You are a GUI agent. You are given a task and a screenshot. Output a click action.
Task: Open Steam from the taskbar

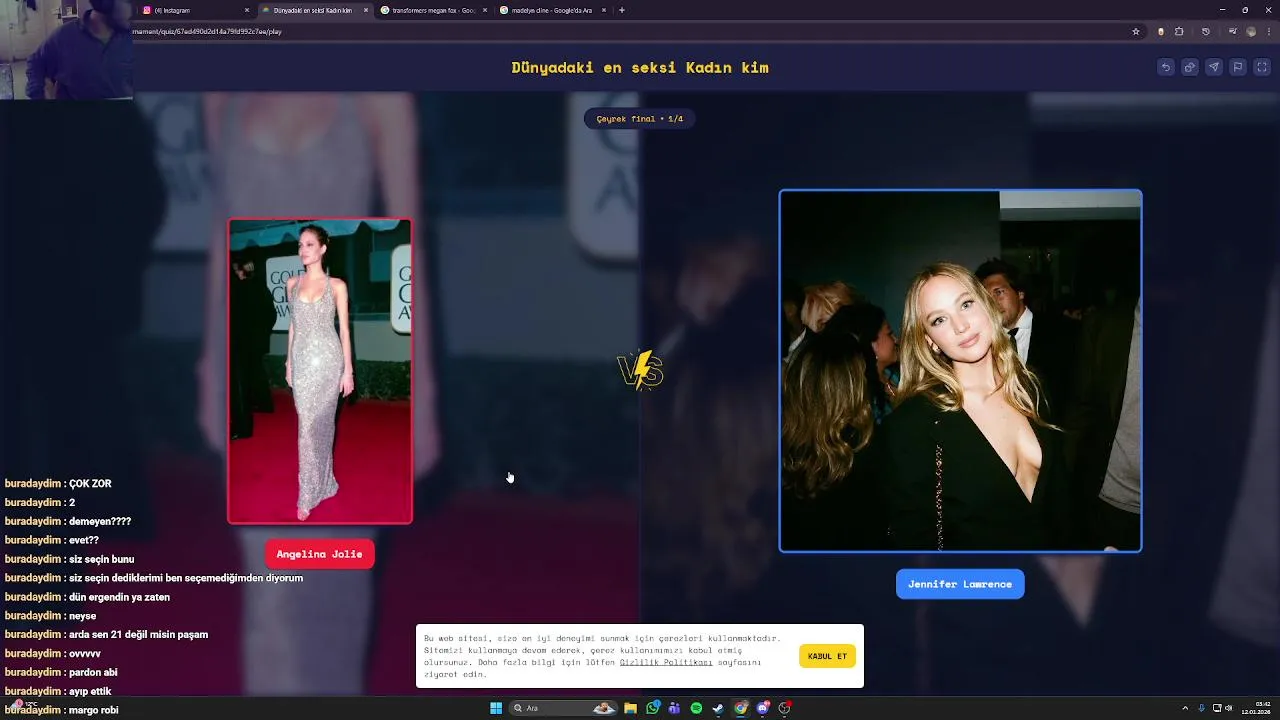point(719,708)
